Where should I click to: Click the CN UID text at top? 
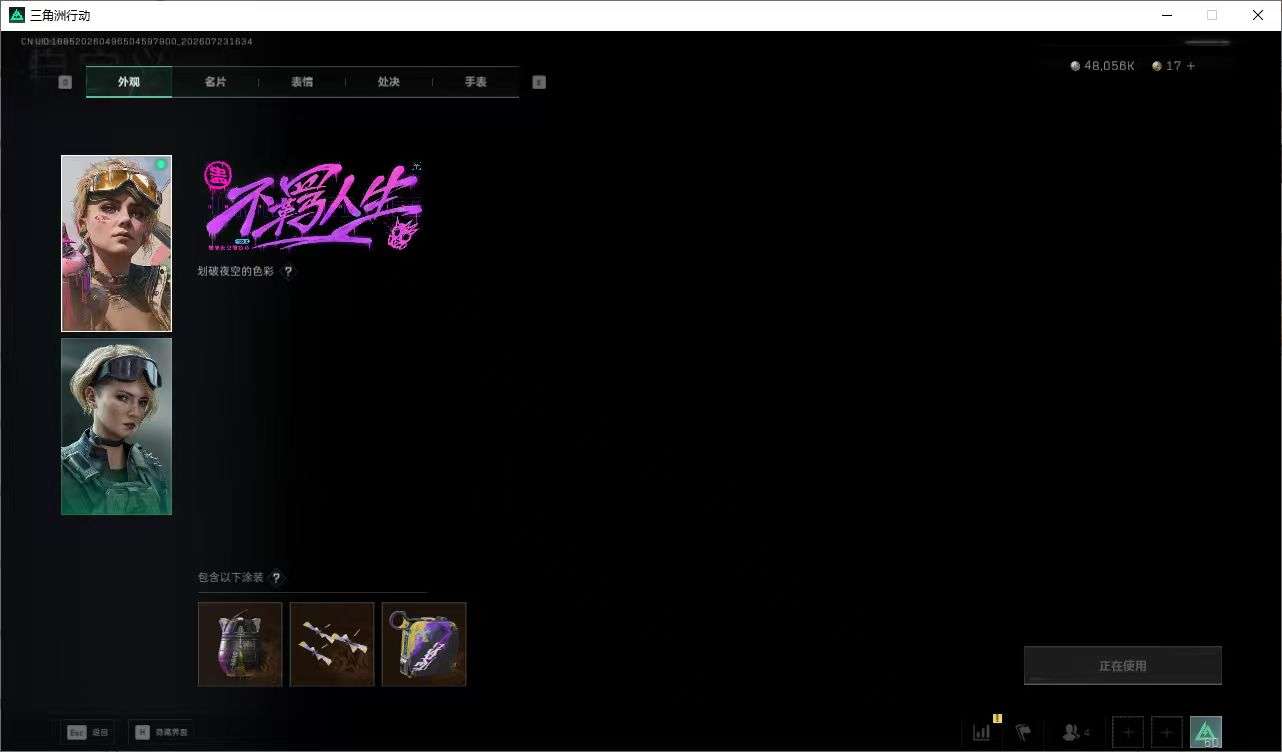[x=137, y=42]
